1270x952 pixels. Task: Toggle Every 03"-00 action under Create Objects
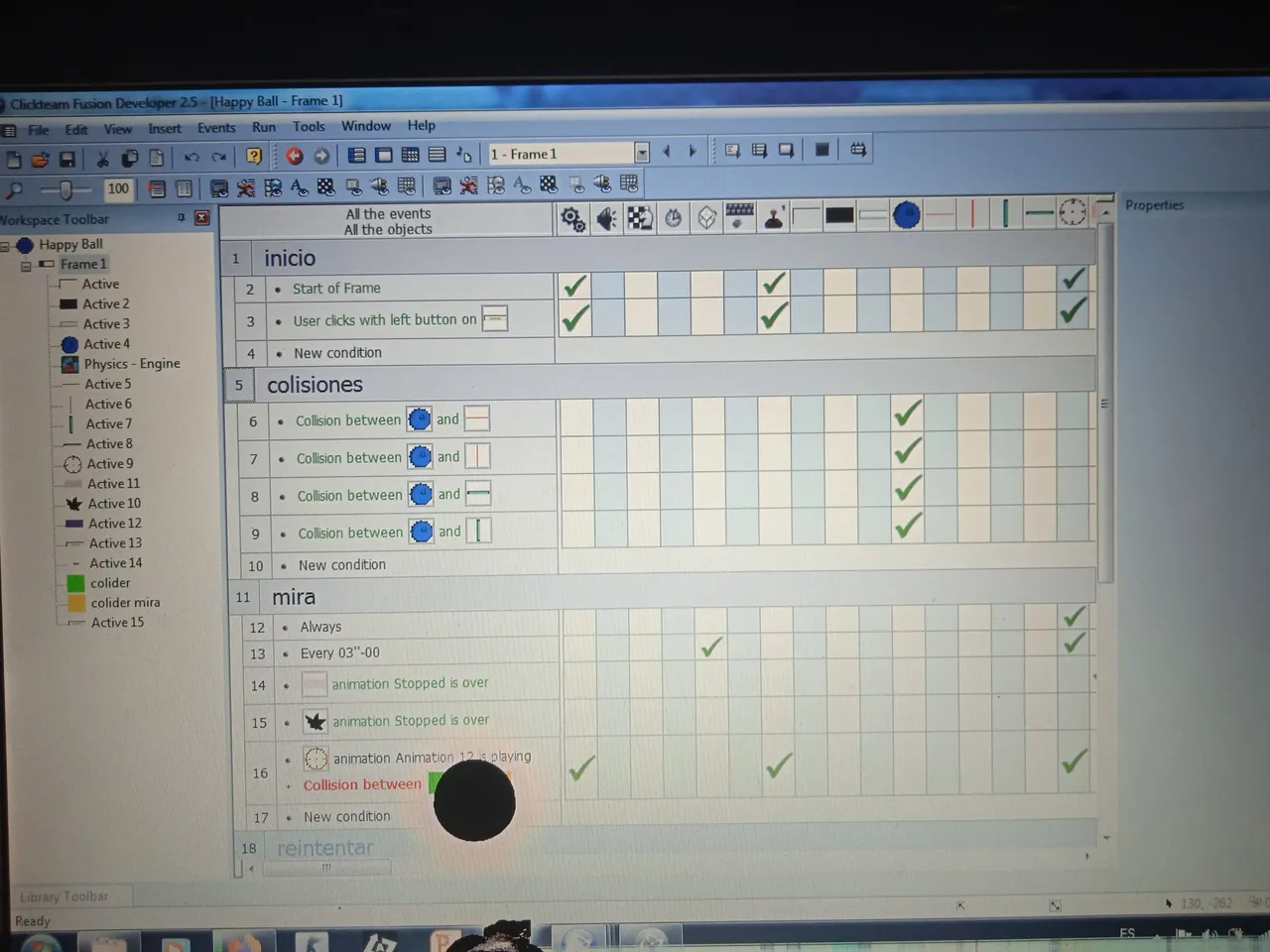[x=711, y=648]
